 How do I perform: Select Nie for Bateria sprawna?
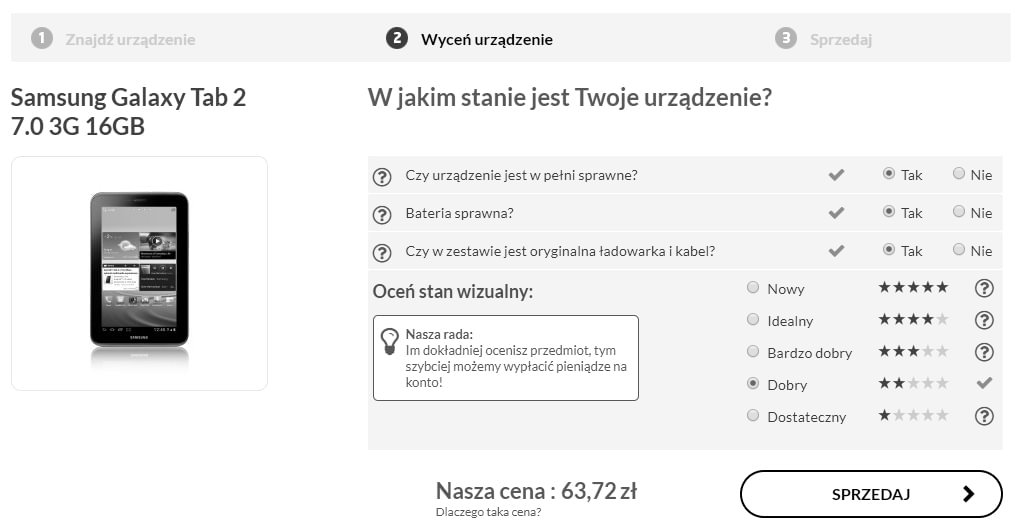click(x=959, y=211)
